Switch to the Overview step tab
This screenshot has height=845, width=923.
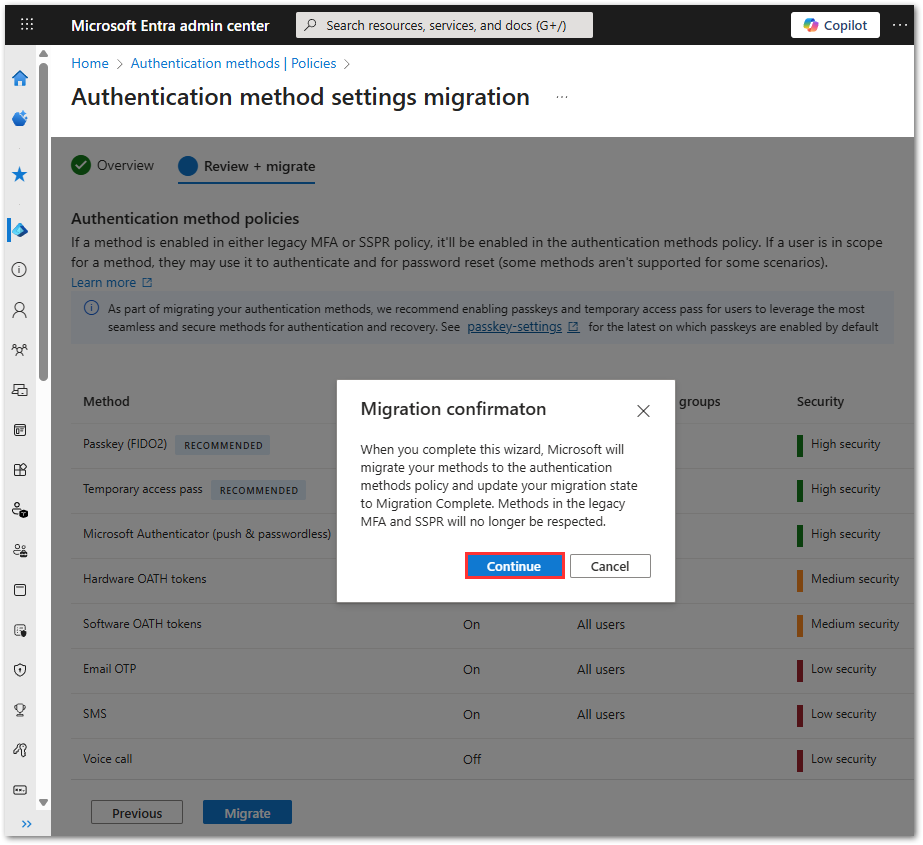(x=113, y=166)
